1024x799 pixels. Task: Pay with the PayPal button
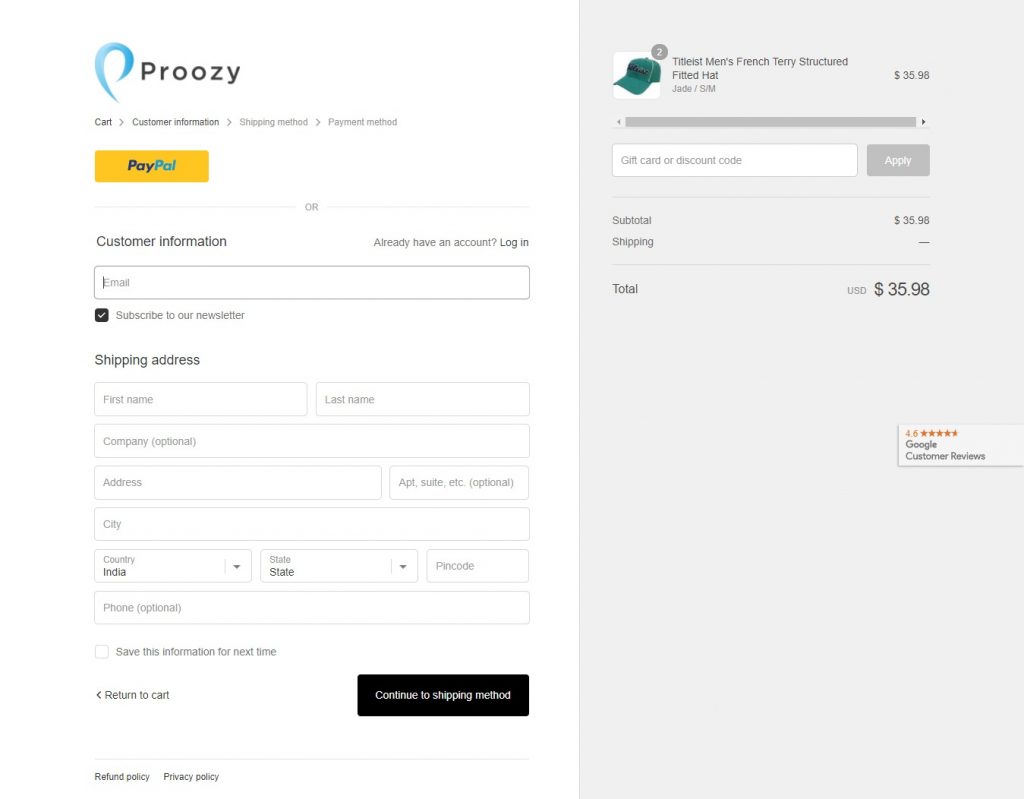pos(151,166)
